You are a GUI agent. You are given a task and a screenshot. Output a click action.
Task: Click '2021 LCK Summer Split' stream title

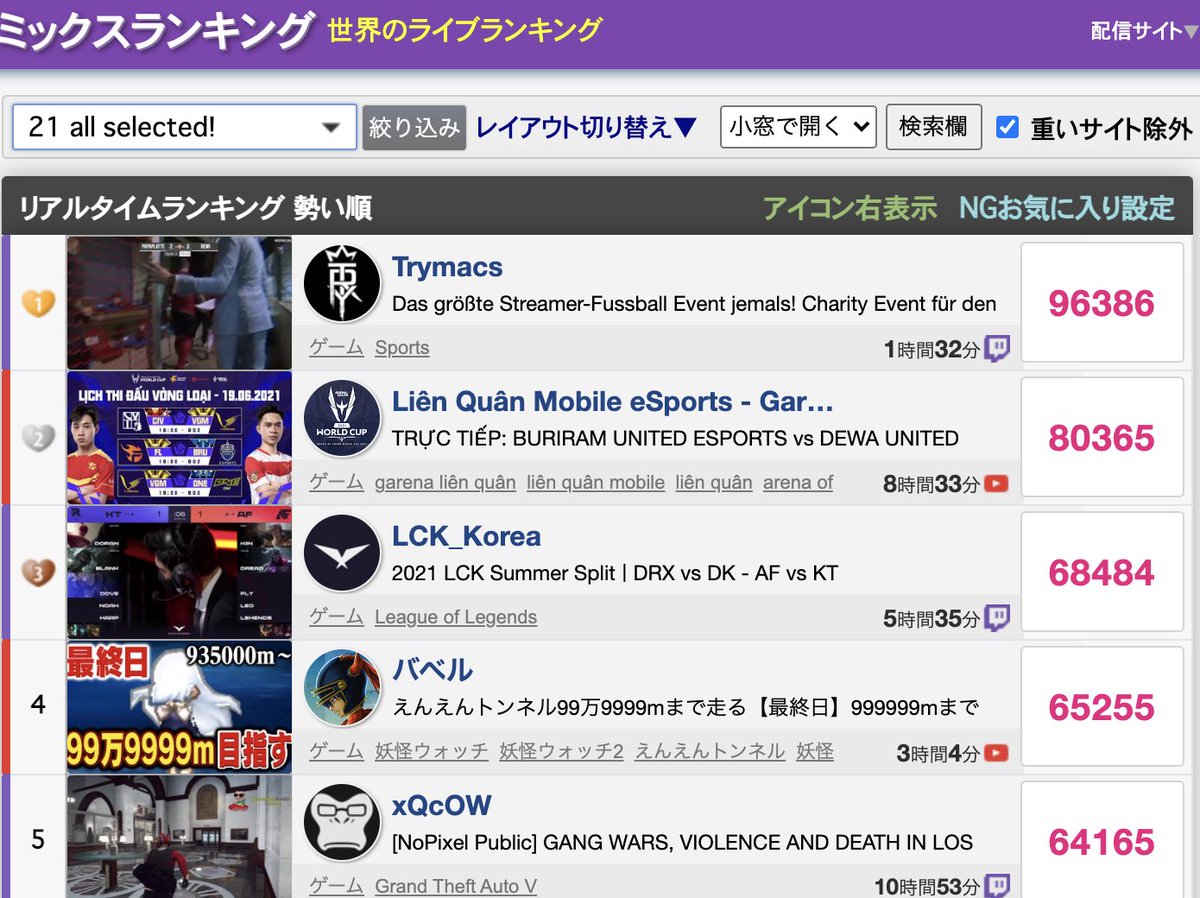[x=615, y=573]
